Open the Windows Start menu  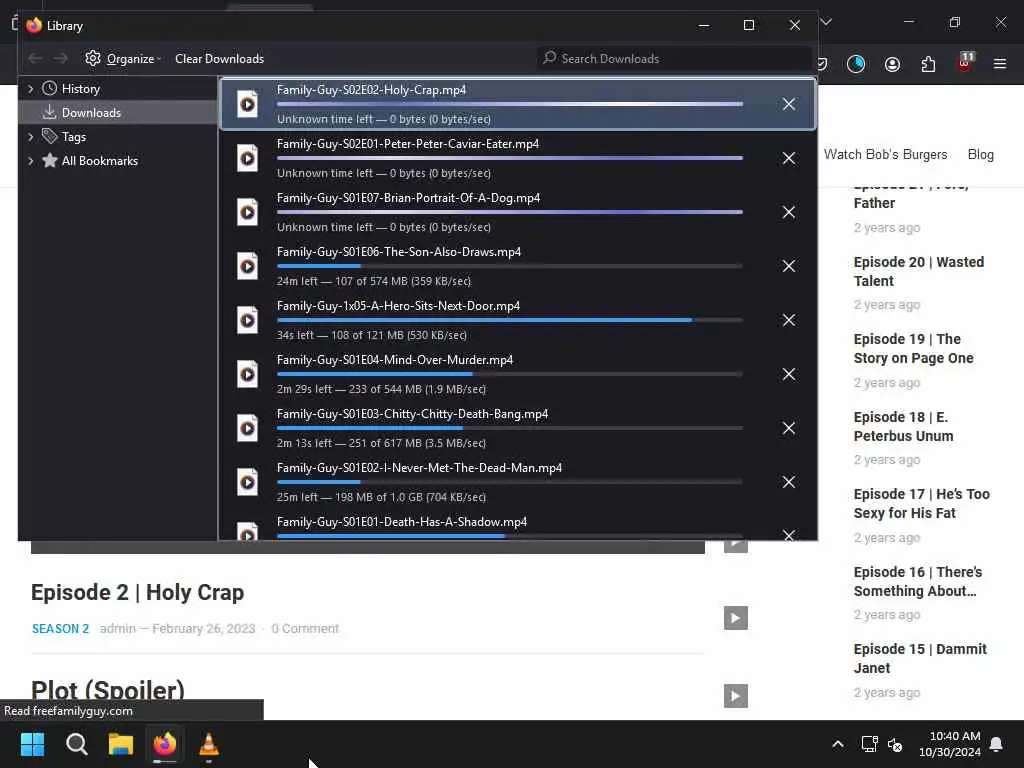[33, 744]
